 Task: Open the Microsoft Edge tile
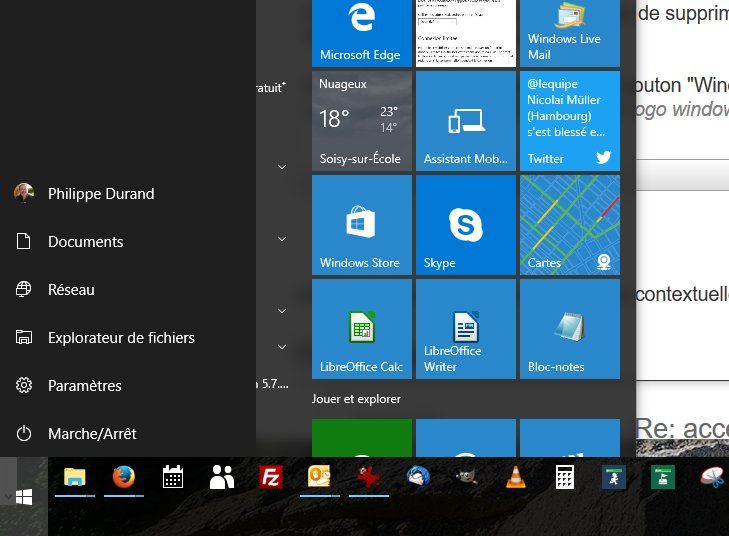point(362,33)
